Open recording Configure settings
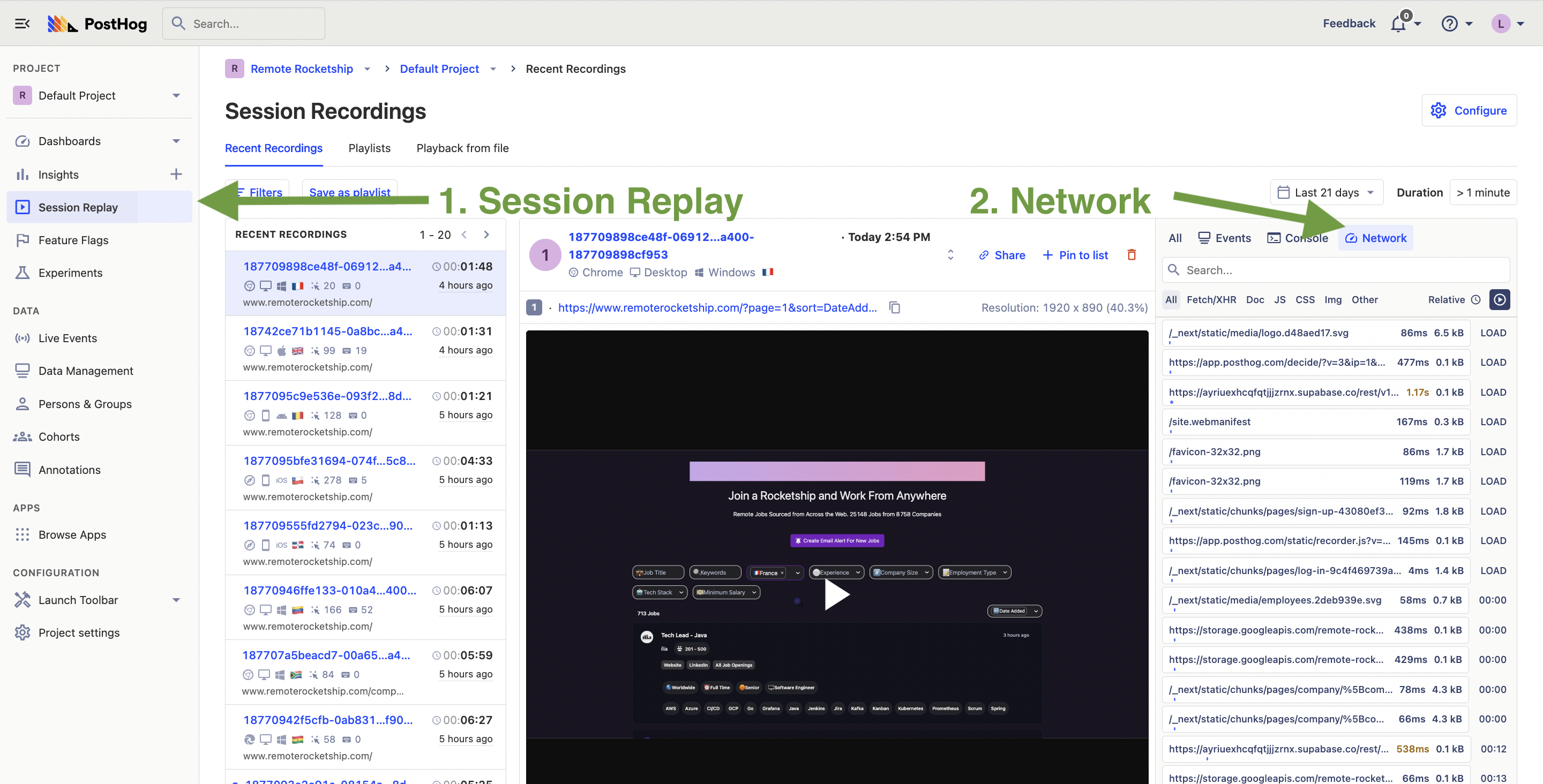This screenshot has width=1543, height=784. 1469,110
